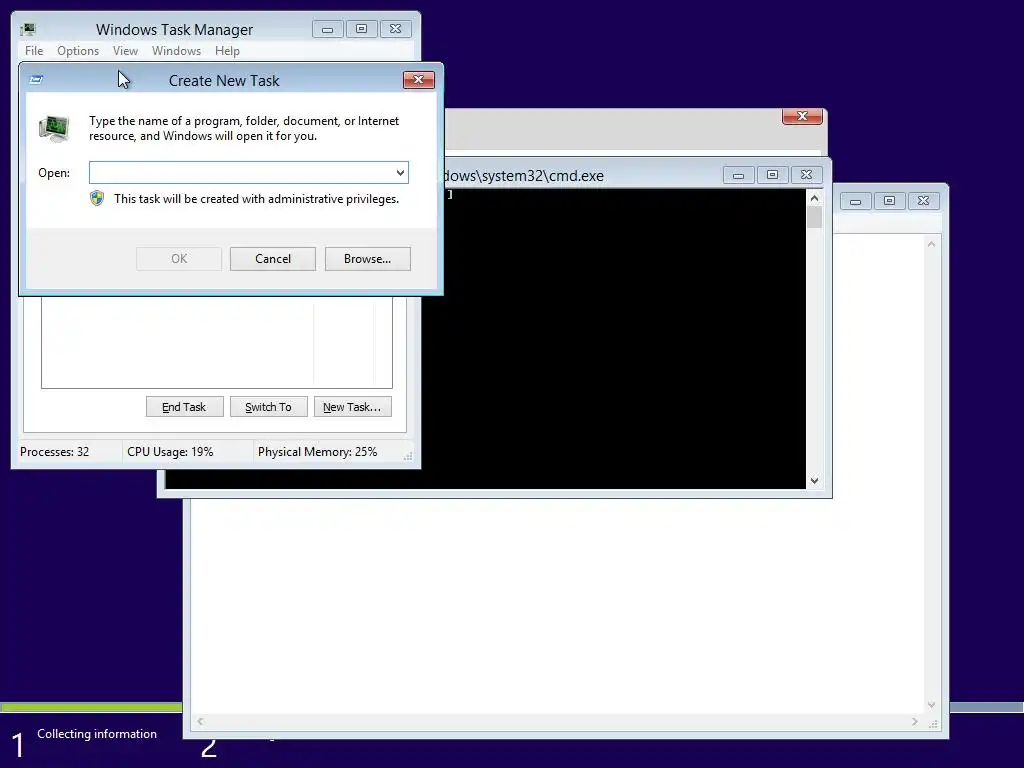Click scroll up arrow in cmd.exe window
The width and height of the screenshot is (1024, 768).
point(814,198)
